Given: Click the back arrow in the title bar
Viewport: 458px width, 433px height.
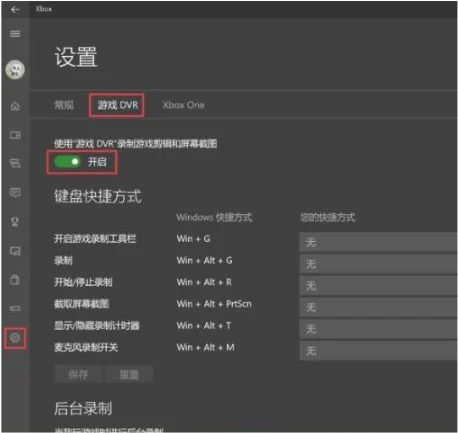Looking at the screenshot, I should coord(15,9).
